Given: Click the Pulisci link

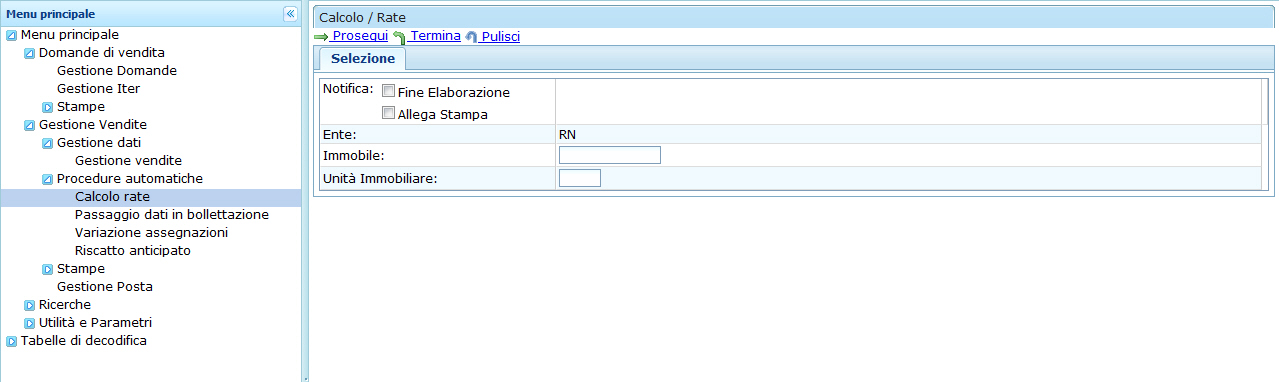Looking at the screenshot, I should 500,36.
